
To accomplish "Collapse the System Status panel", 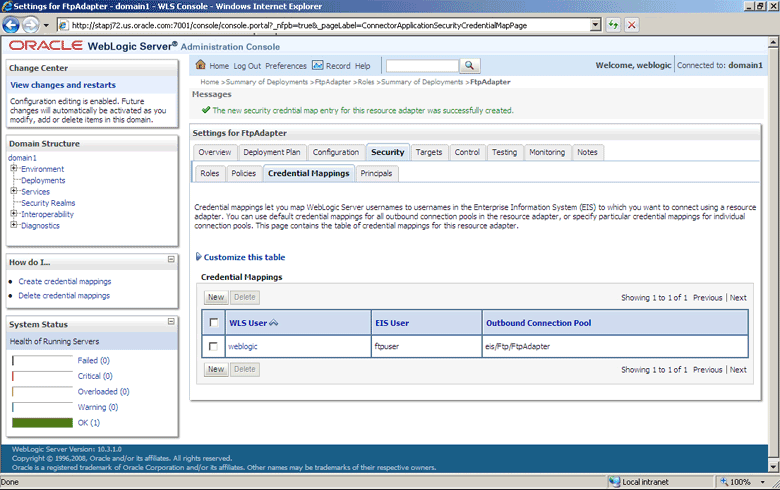I will (x=171, y=324).
